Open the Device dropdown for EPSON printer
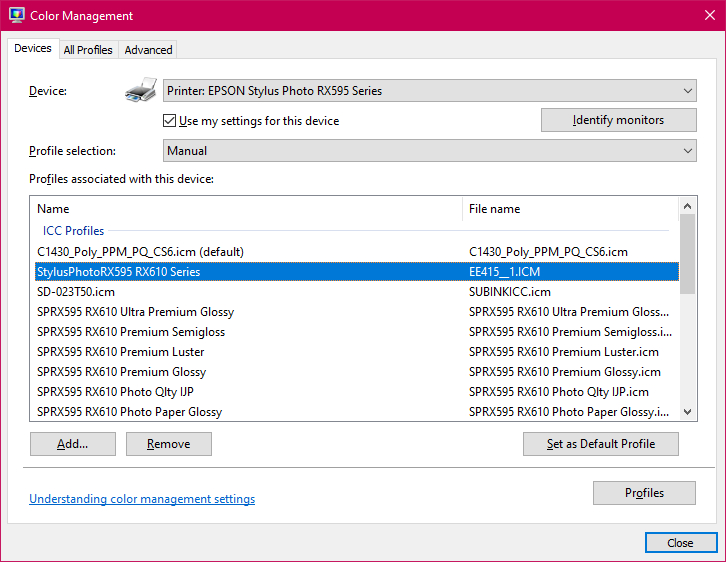 pyautogui.click(x=430, y=91)
